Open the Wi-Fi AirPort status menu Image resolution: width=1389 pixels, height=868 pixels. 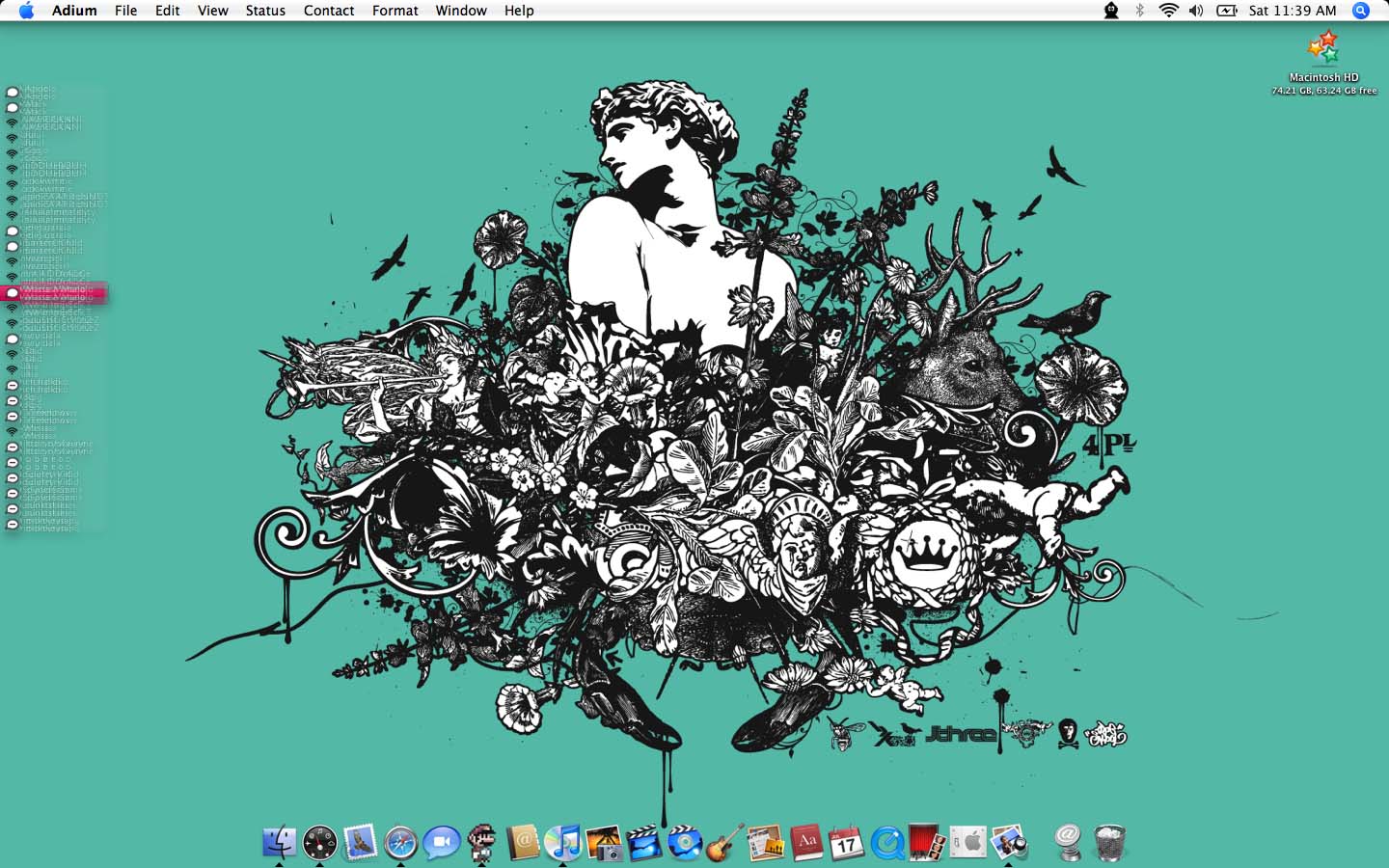tap(1168, 11)
